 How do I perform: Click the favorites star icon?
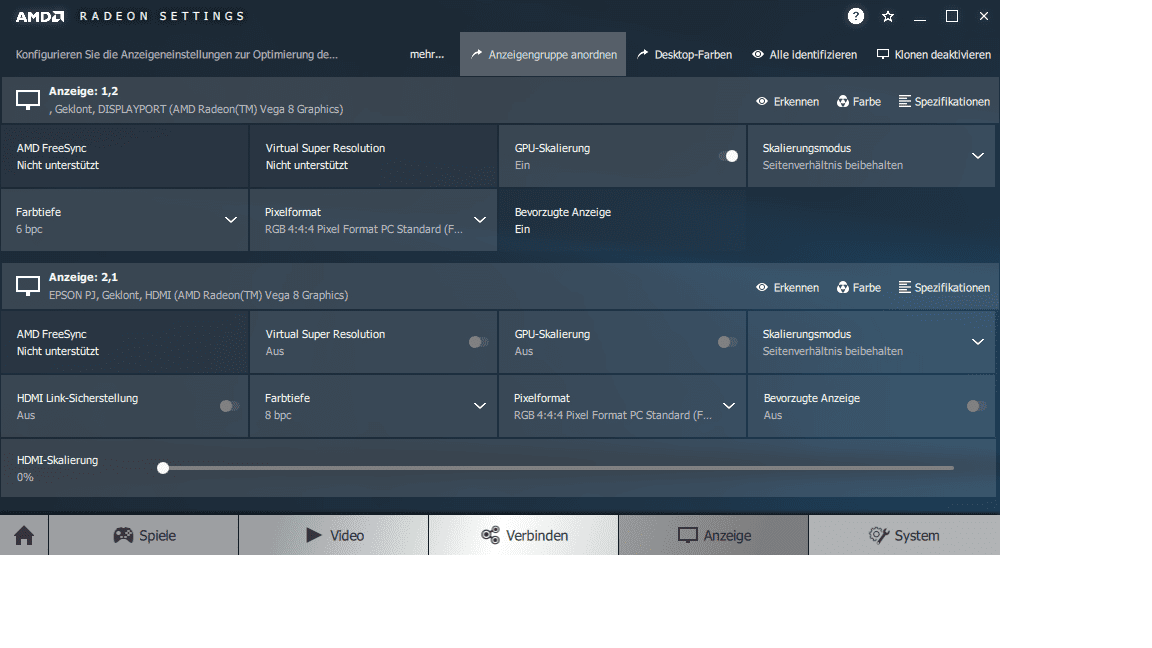click(888, 16)
